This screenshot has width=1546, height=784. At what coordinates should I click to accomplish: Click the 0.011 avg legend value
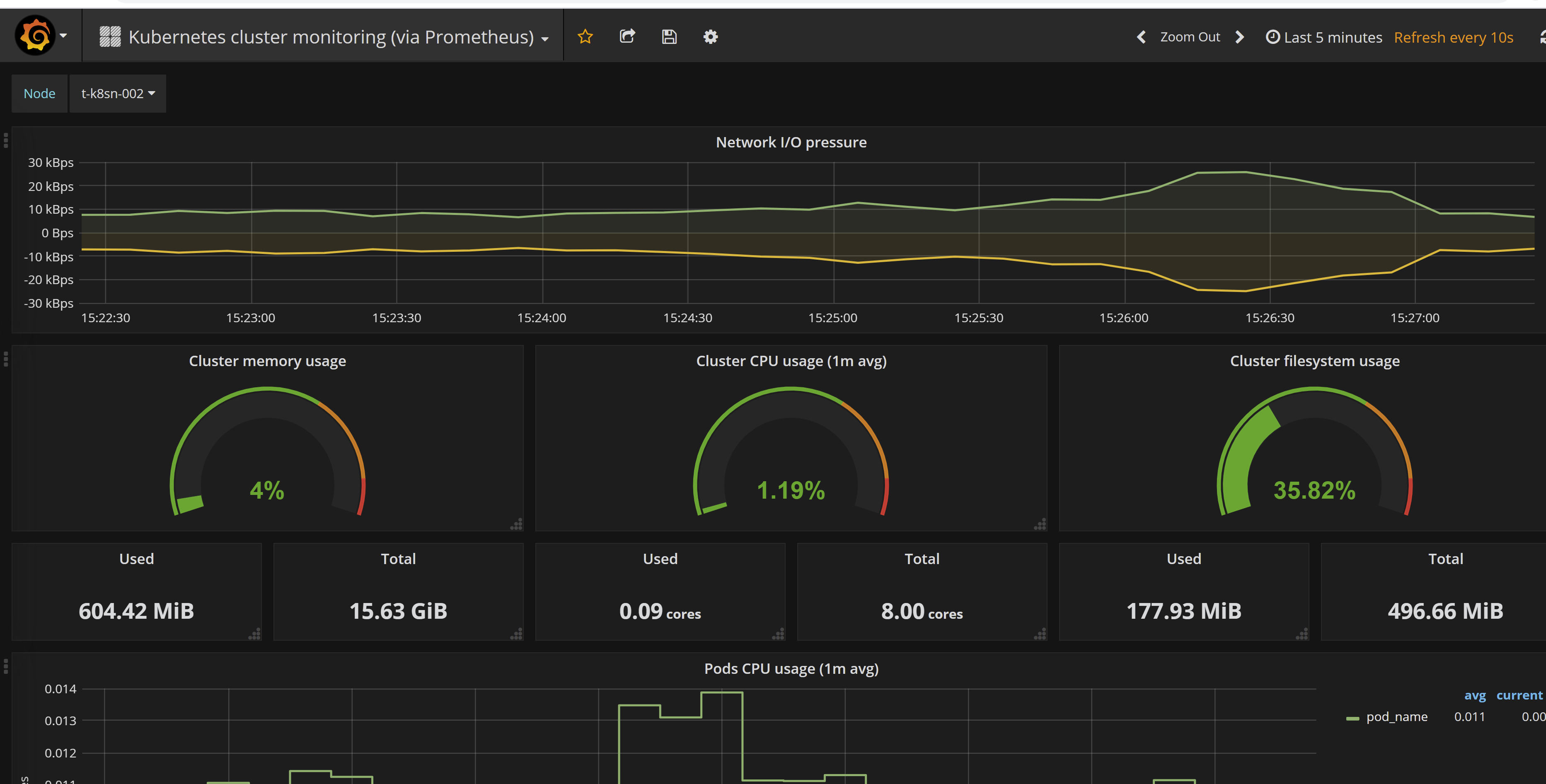click(x=1469, y=716)
